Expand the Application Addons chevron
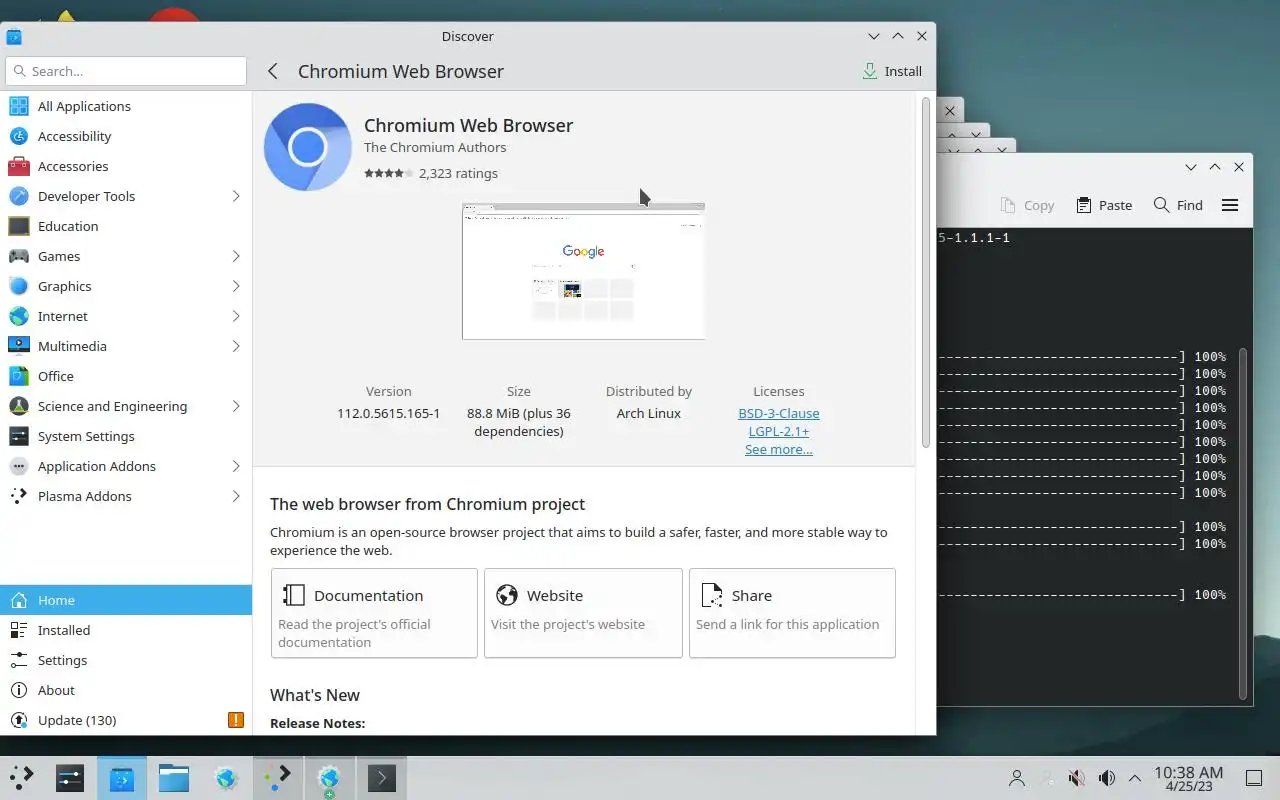 [x=236, y=466]
